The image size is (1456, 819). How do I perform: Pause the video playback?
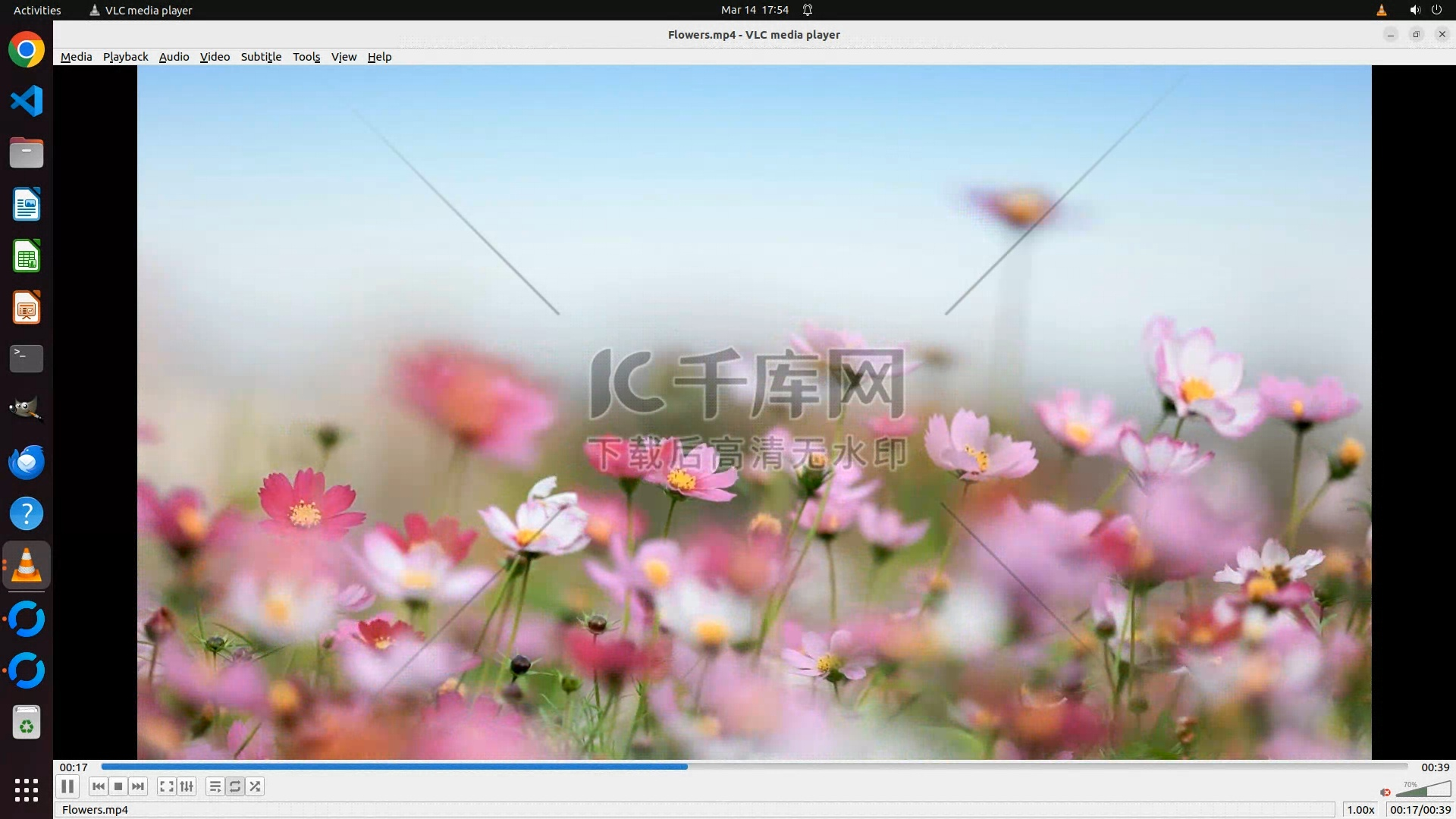67,786
